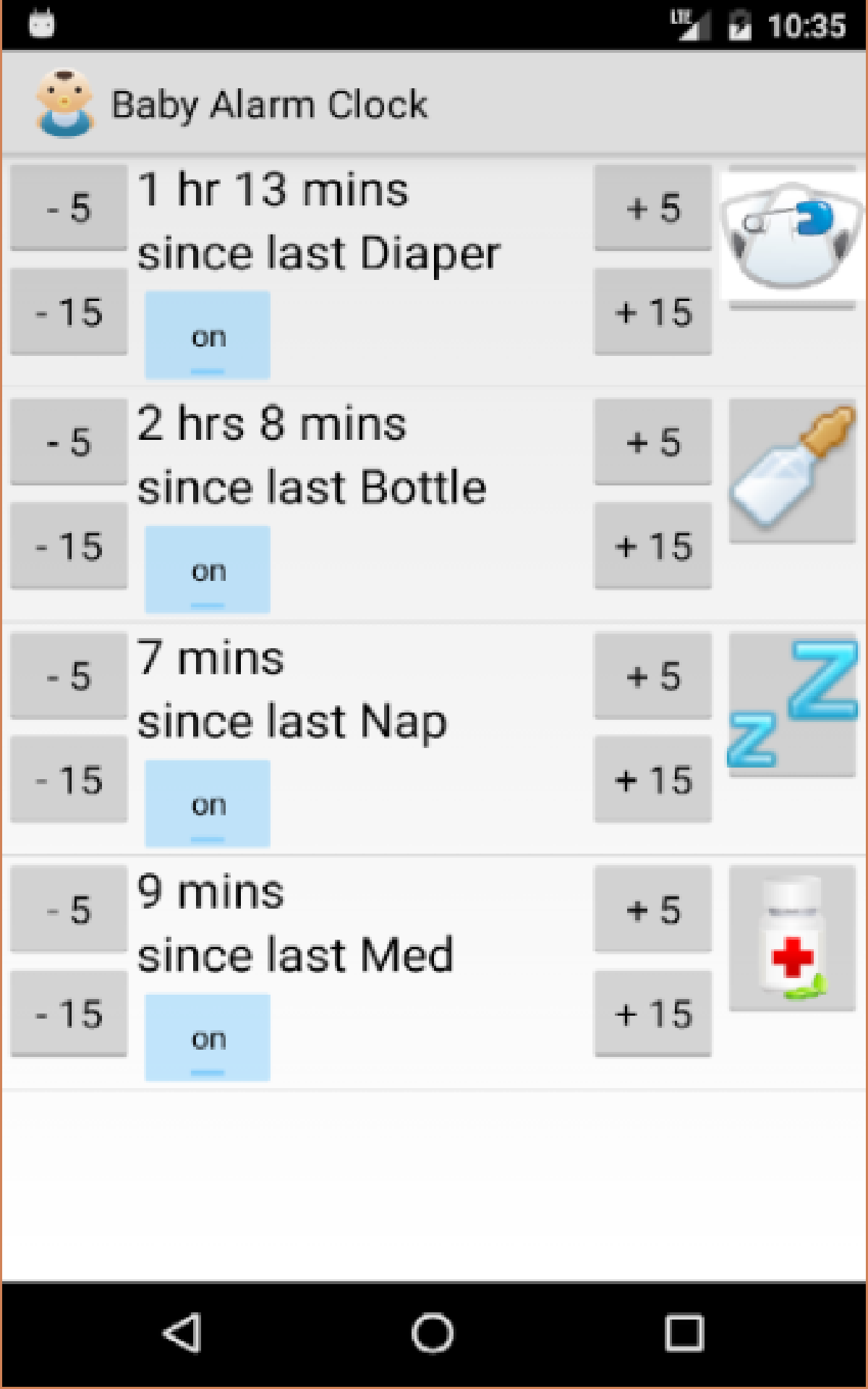This screenshot has width=868, height=1389.
Task: Turn off the Diaper alarm toggle
Action: click(x=208, y=336)
